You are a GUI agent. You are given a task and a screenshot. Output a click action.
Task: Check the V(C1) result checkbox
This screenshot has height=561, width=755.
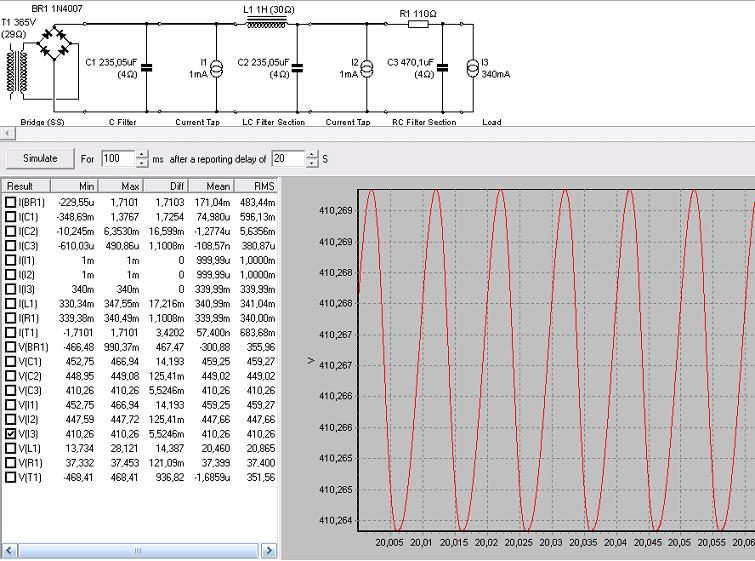(x=10, y=361)
